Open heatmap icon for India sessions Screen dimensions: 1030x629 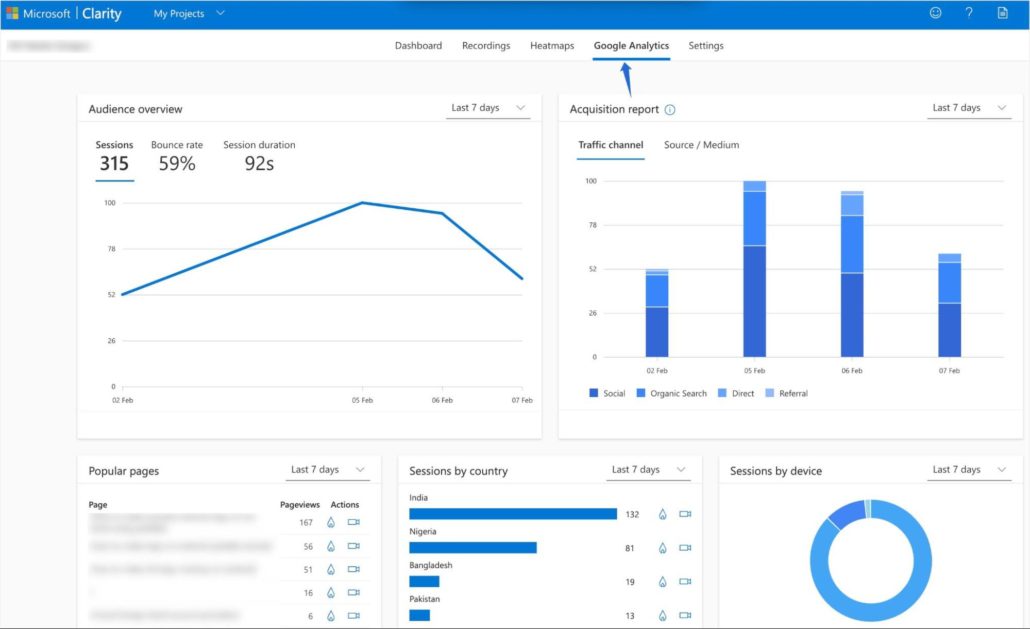tap(663, 514)
